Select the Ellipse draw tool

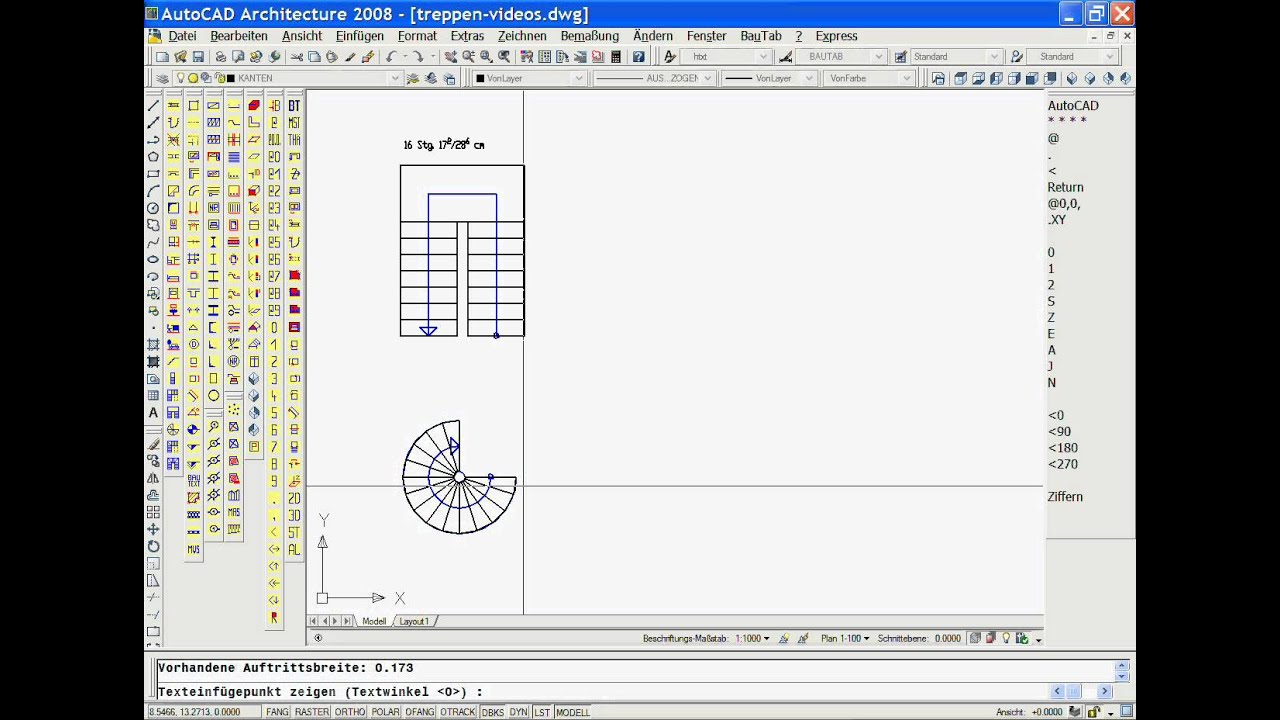[x=153, y=258]
